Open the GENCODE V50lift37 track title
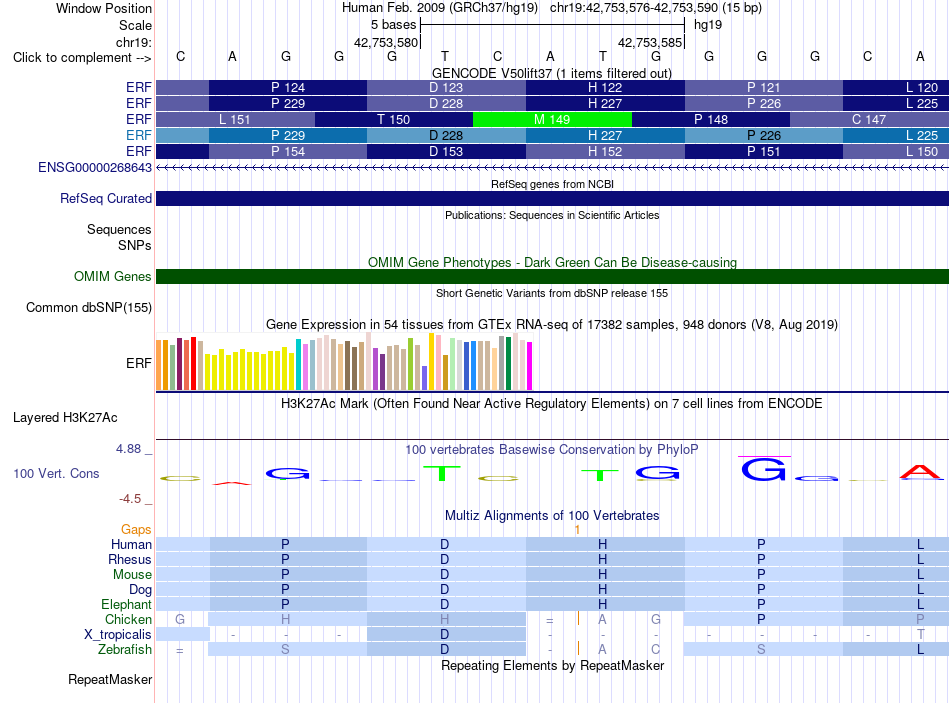The height and width of the screenshot is (703, 950). 551,73
